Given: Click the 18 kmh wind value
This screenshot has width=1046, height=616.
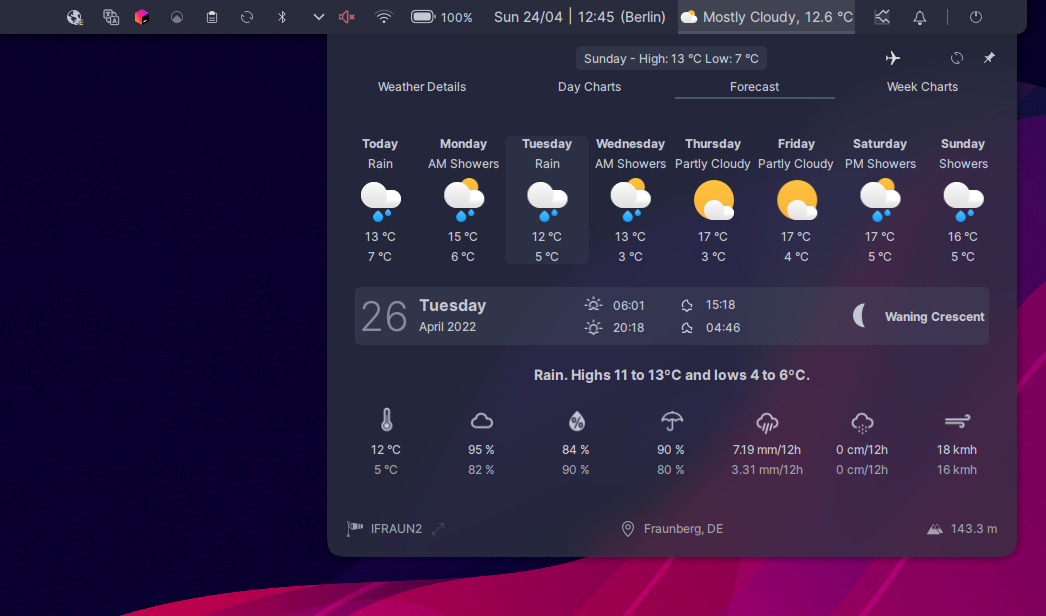Looking at the screenshot, I should 957,450.
